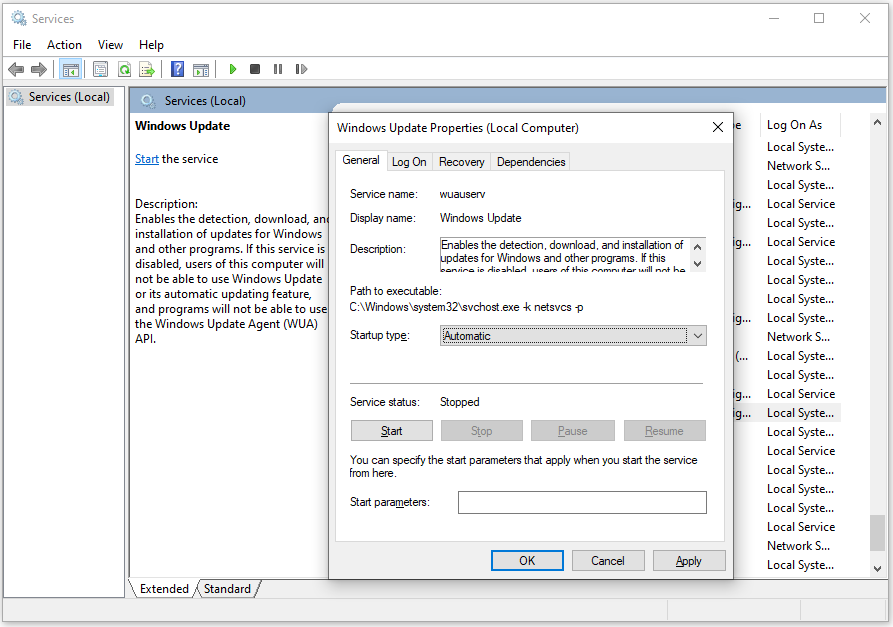This screenshot has height=627, width=893.
Task: Confirm the dialog with OK
Action: coord(527,560)
